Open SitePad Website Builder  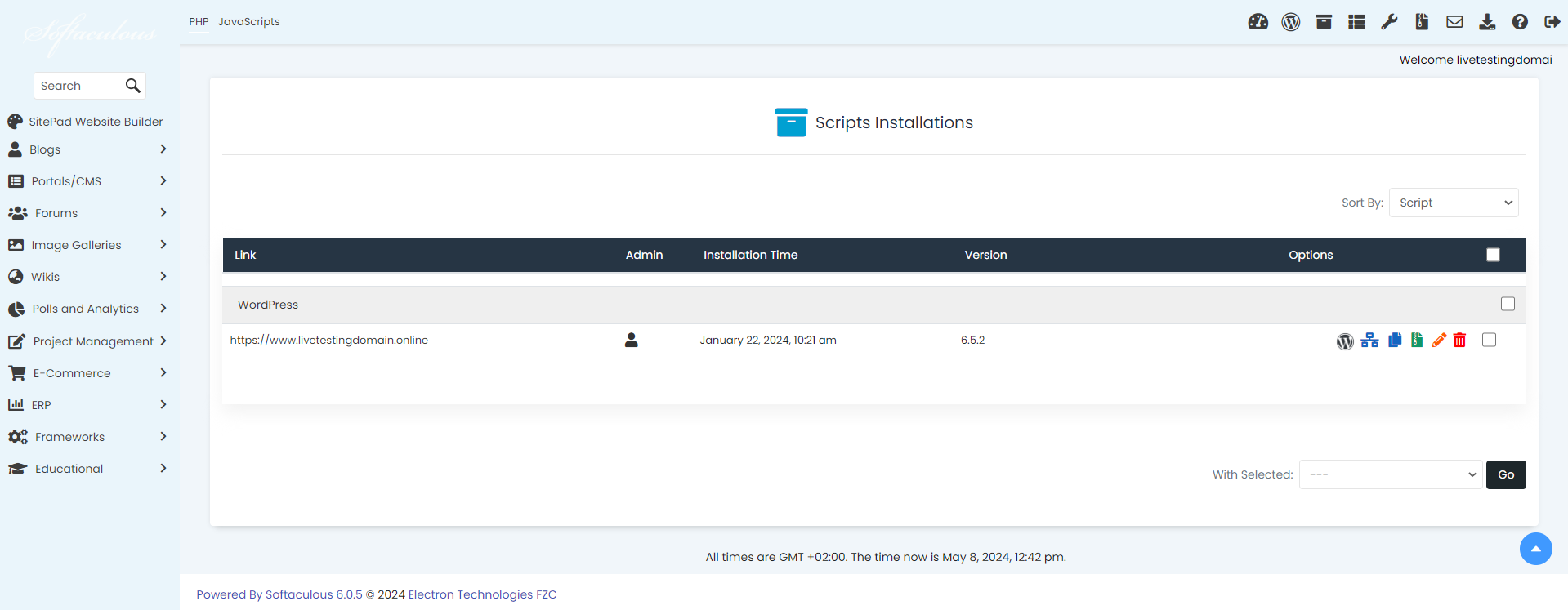tap(85, 122)
